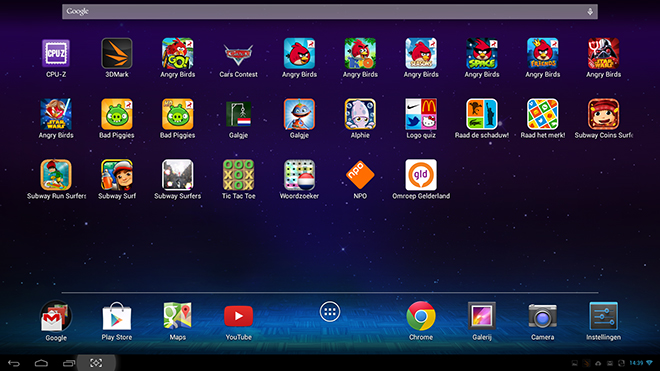The width and height of the screenshot is (660, 371).
Task: Launch the 3DMark benchmark app
Action: (117, 53)
